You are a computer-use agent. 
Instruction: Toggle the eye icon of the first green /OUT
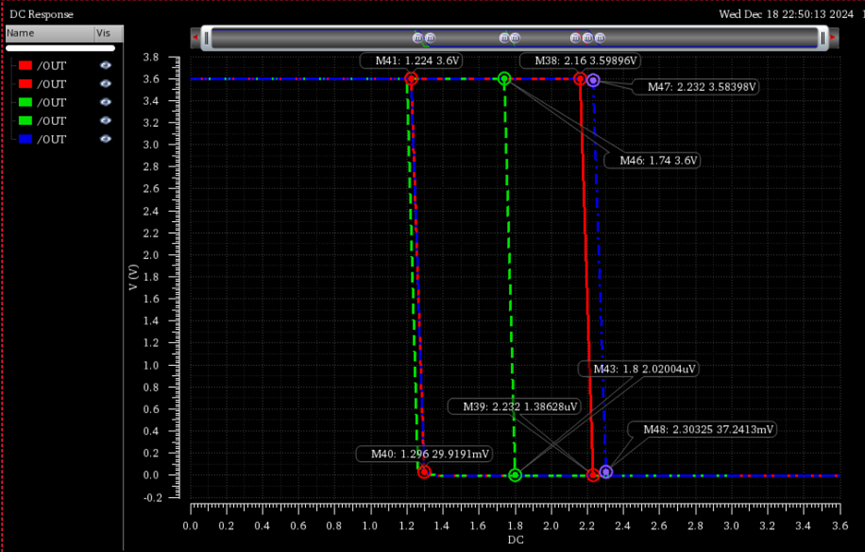point(105,102)
